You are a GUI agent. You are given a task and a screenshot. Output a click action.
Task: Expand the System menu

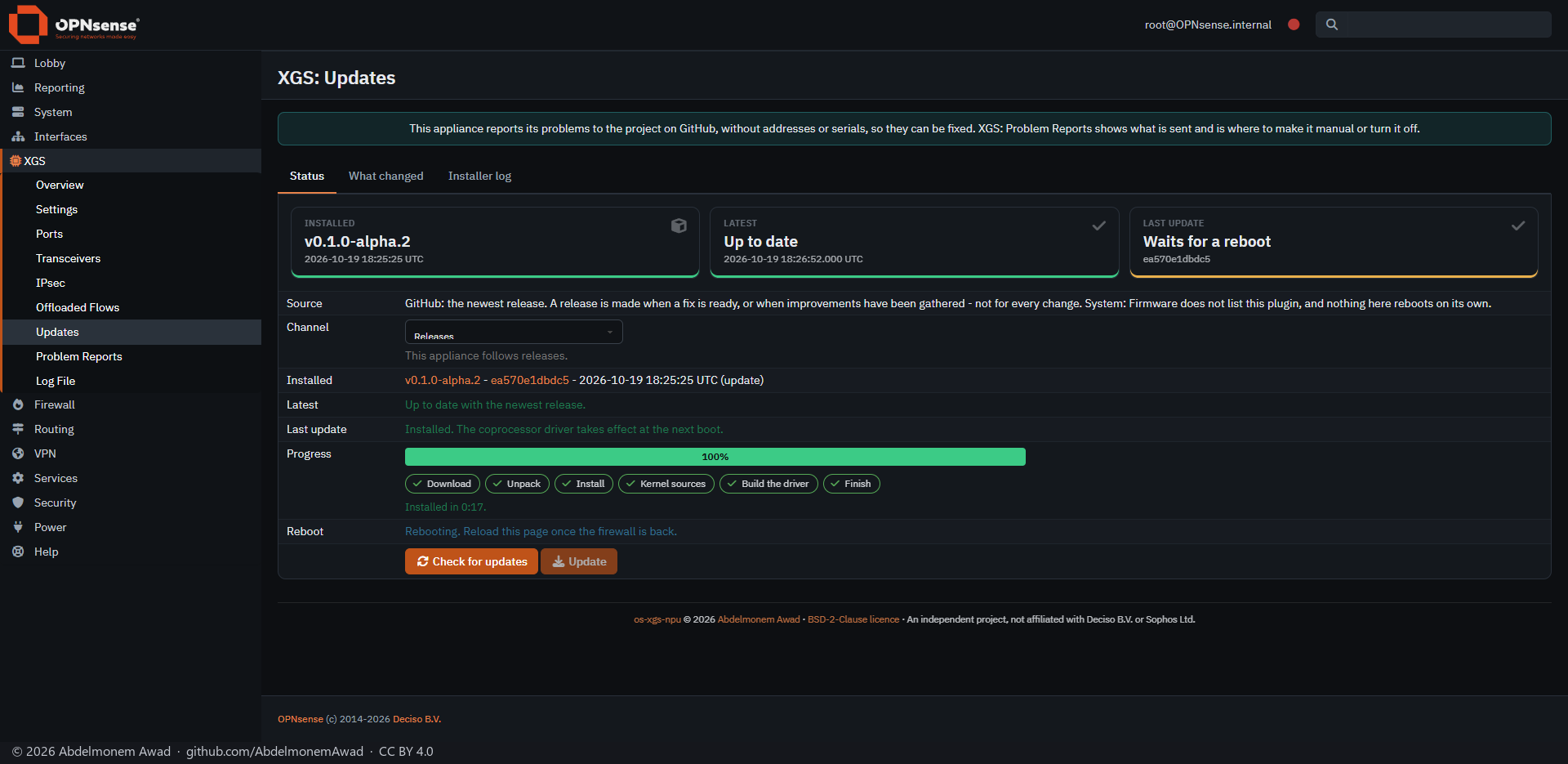(x=131, y=112)
